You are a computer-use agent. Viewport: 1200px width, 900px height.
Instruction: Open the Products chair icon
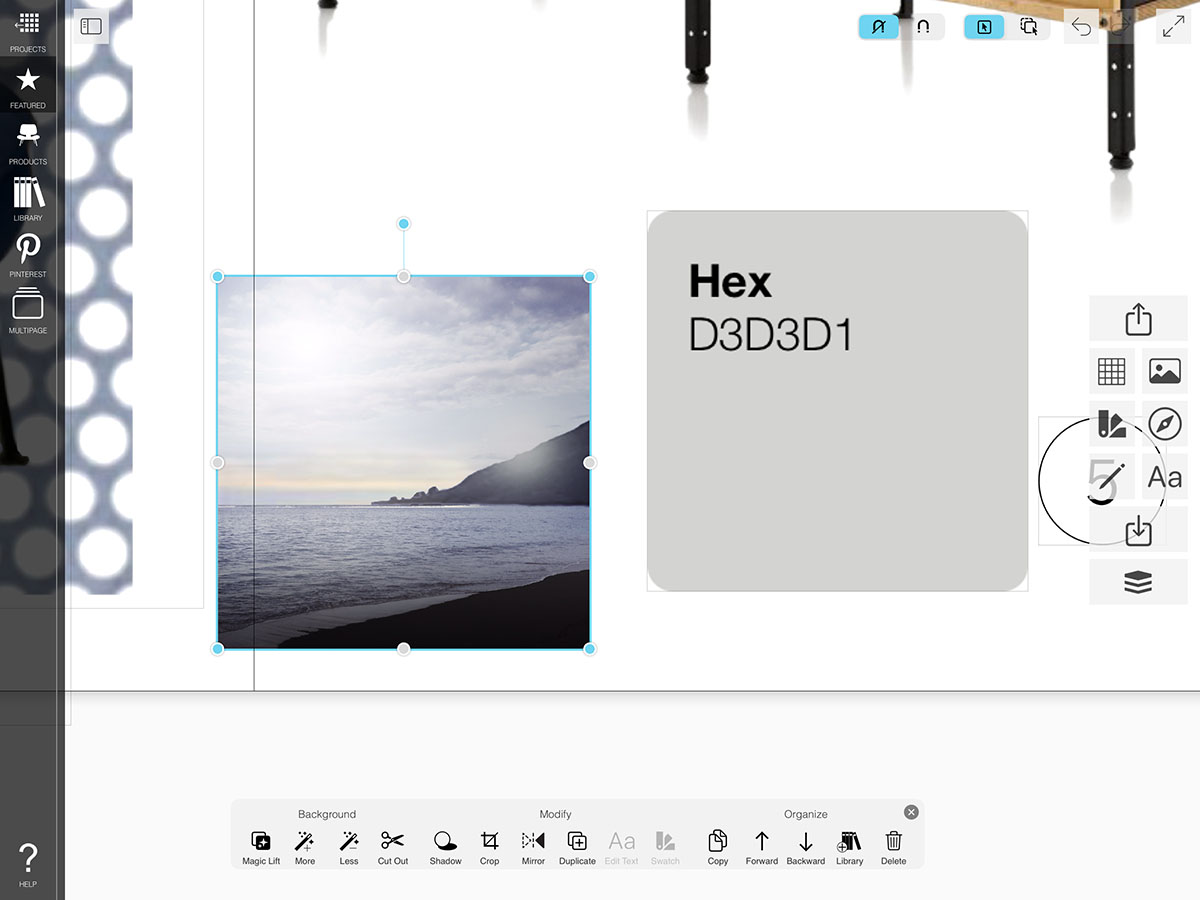pos(28,143)
